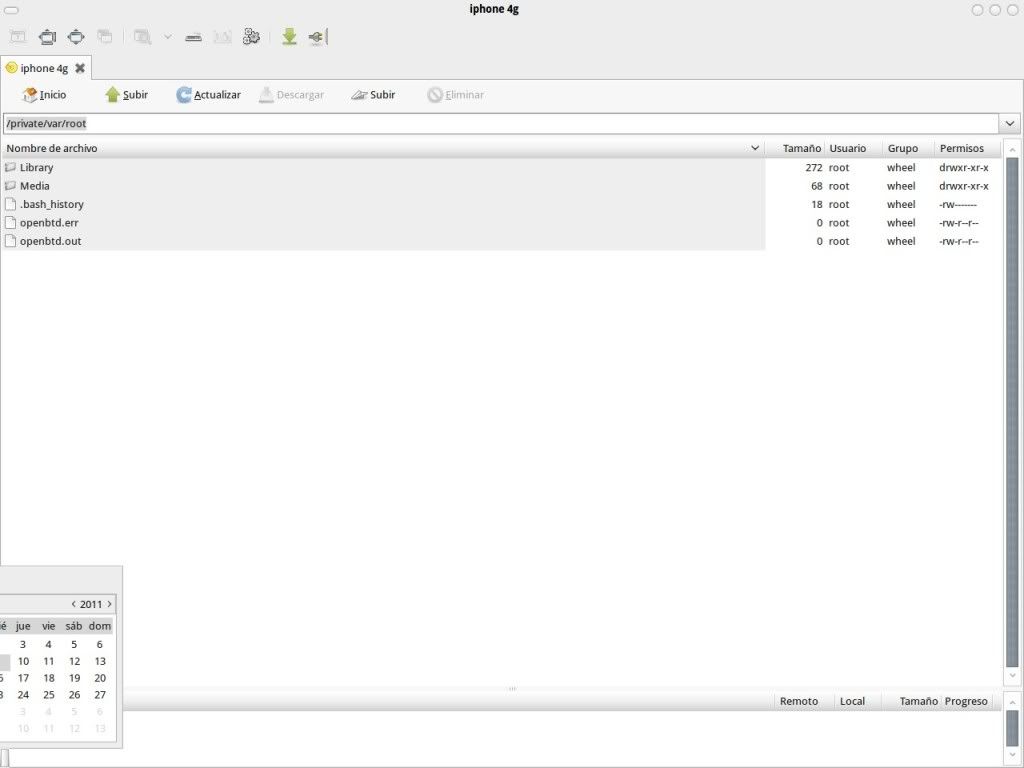Click the Progreso column header

(966, 701)
